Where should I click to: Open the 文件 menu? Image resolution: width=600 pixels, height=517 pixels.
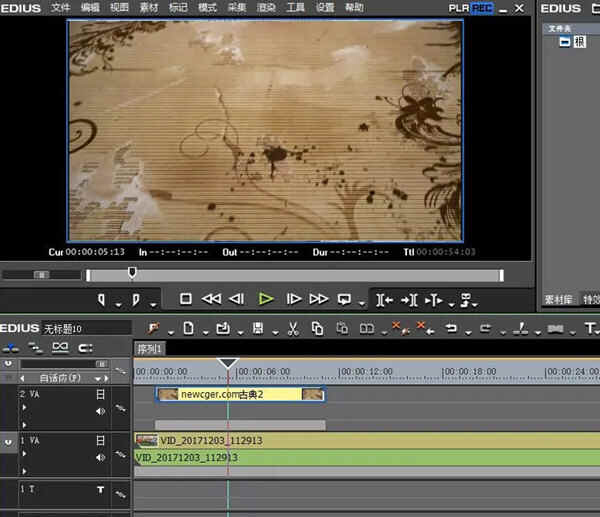[61, 7]
